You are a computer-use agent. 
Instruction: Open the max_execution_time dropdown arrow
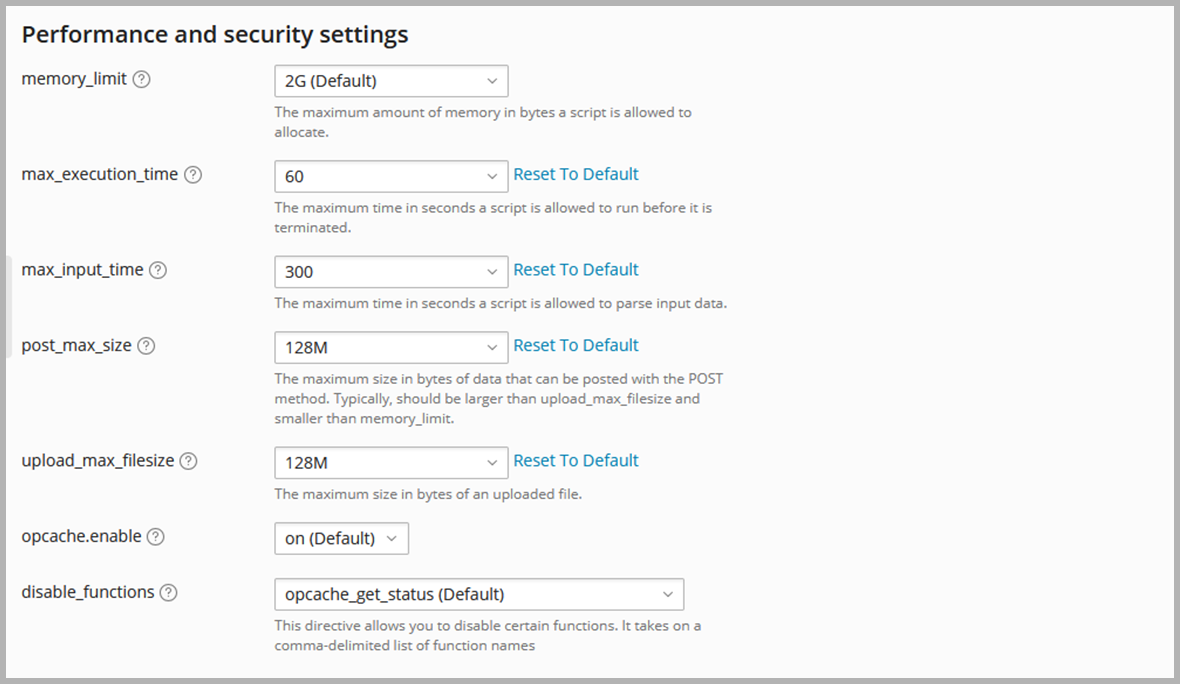click(x=492, y=176)
